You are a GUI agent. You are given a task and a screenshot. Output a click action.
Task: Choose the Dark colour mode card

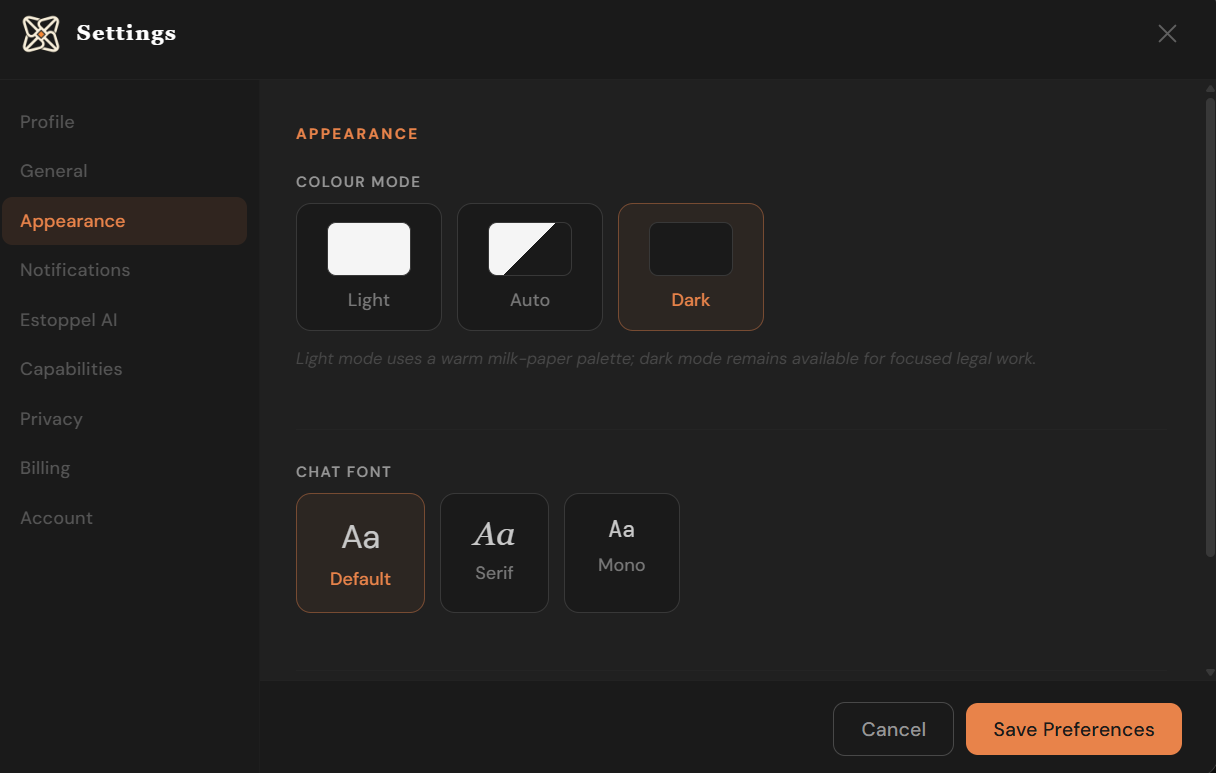pyautogui.click(x=691, y=267)
